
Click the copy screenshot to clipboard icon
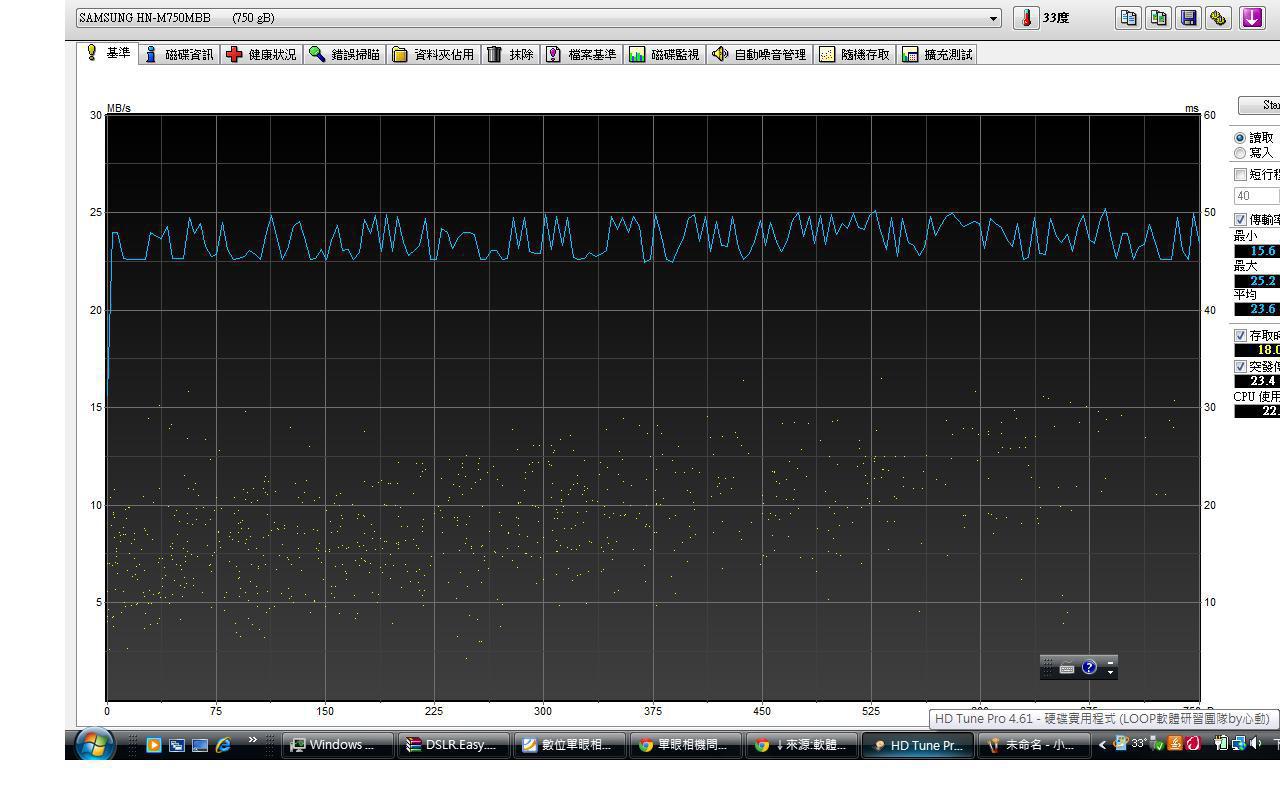point(1158,18)
